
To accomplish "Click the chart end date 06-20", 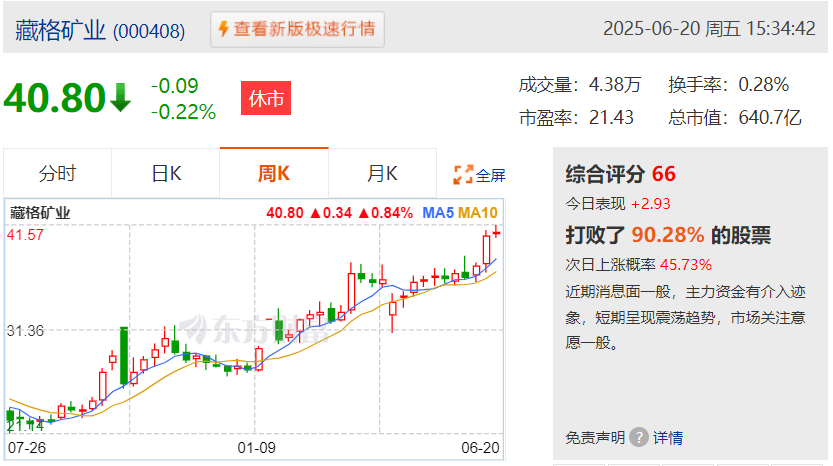I will [480, 448].
